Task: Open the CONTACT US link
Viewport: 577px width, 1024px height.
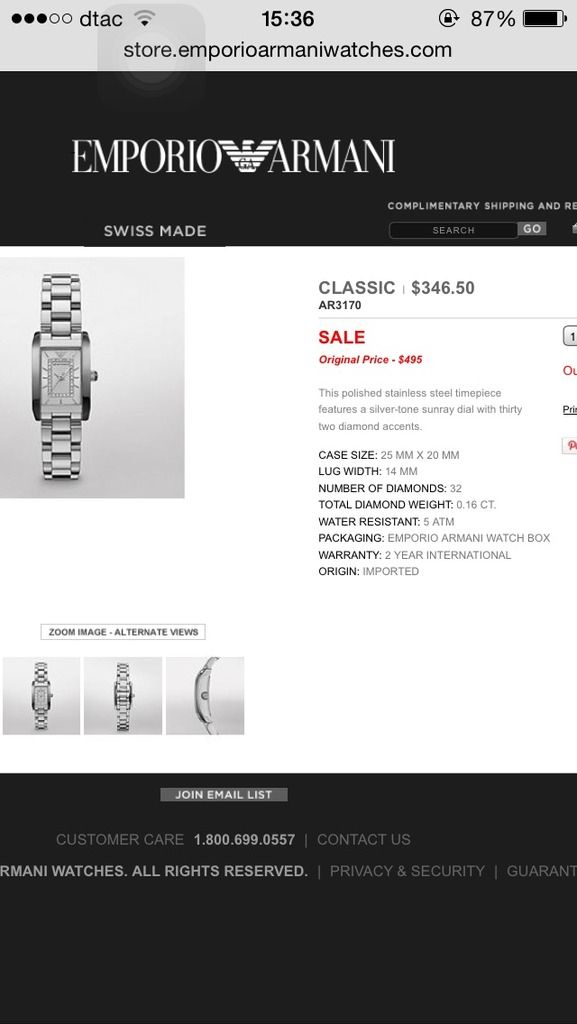Action: point(364,840)
